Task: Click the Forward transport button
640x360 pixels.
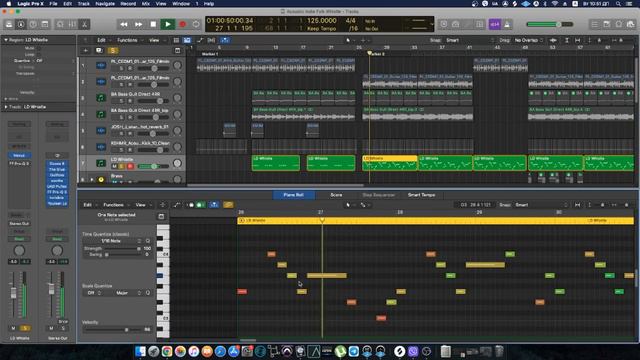Action: 138,24
